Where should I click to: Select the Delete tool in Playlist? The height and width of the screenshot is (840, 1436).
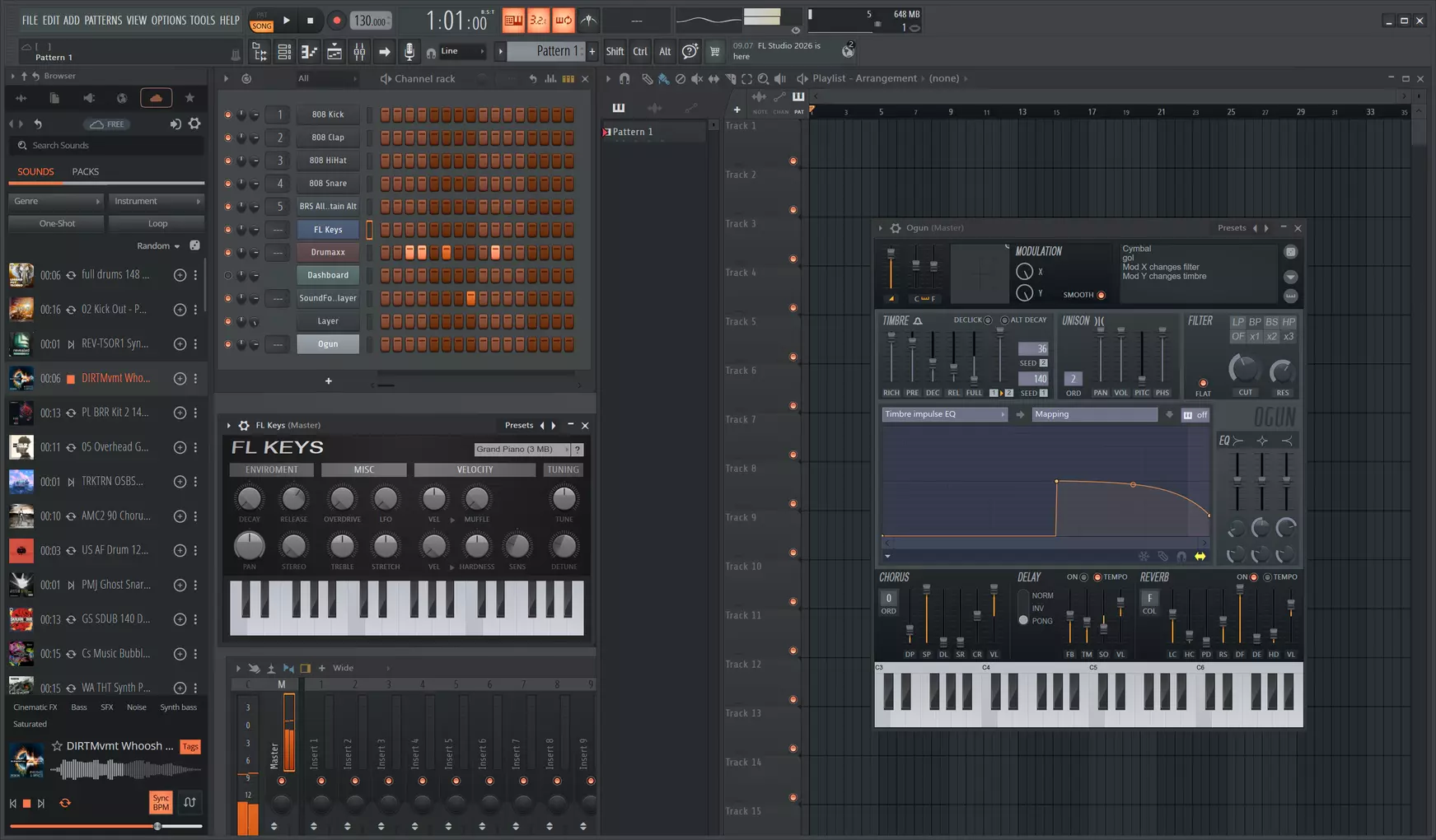(680, 79)
